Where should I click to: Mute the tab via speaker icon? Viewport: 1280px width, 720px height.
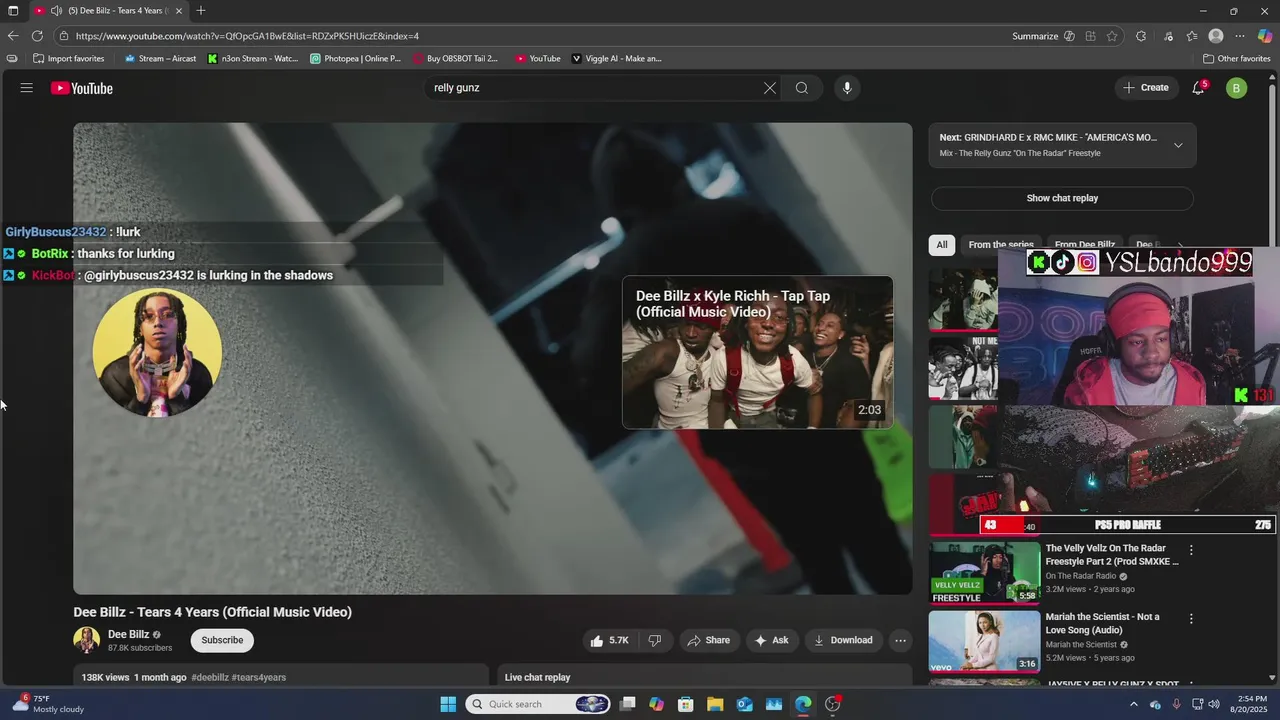coord(56,11)
